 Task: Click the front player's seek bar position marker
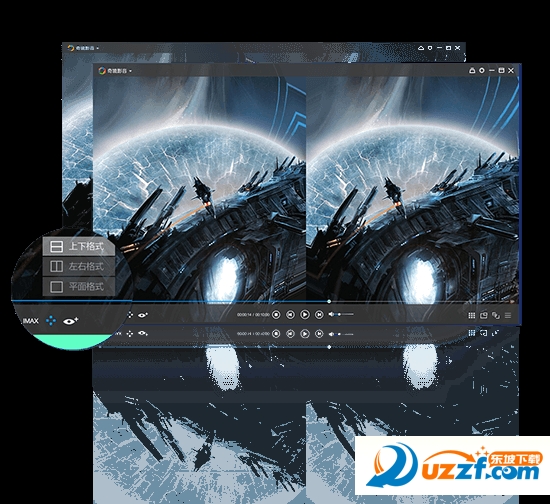(x=329, y=301)
